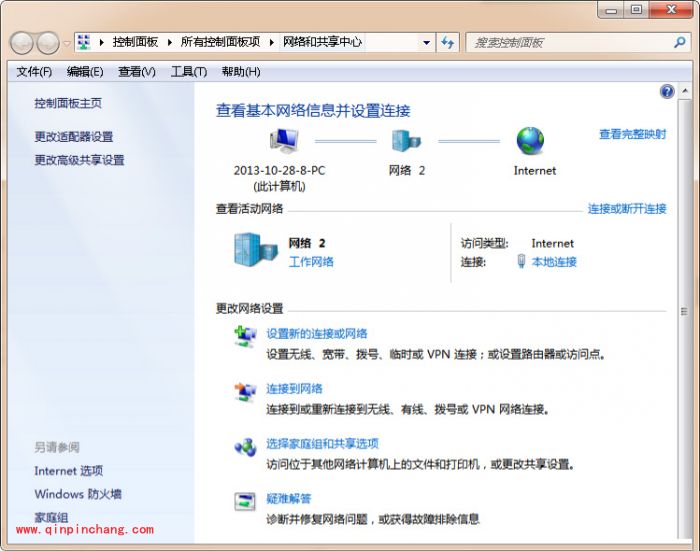The width and height of the screenshot is (700, 551).
Task: Open 更改适配器设置
Action: [74, 137]
